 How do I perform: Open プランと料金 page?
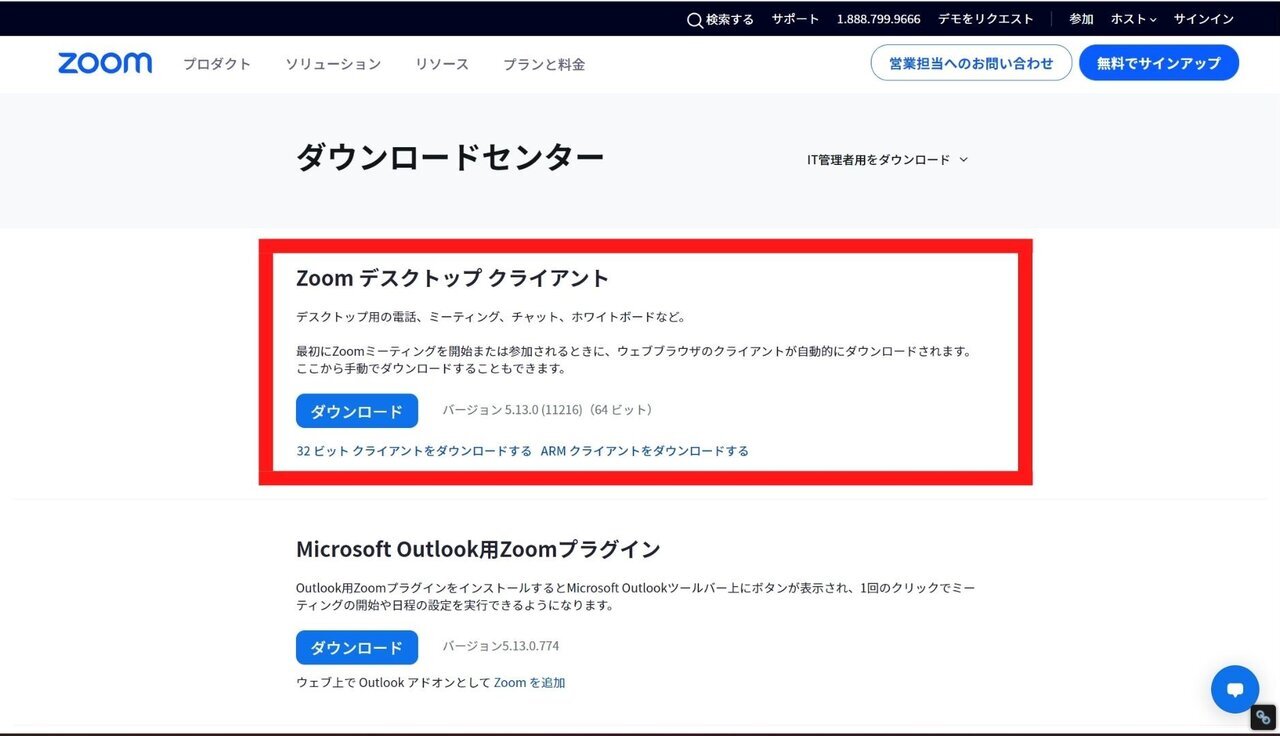click(544, 64)
